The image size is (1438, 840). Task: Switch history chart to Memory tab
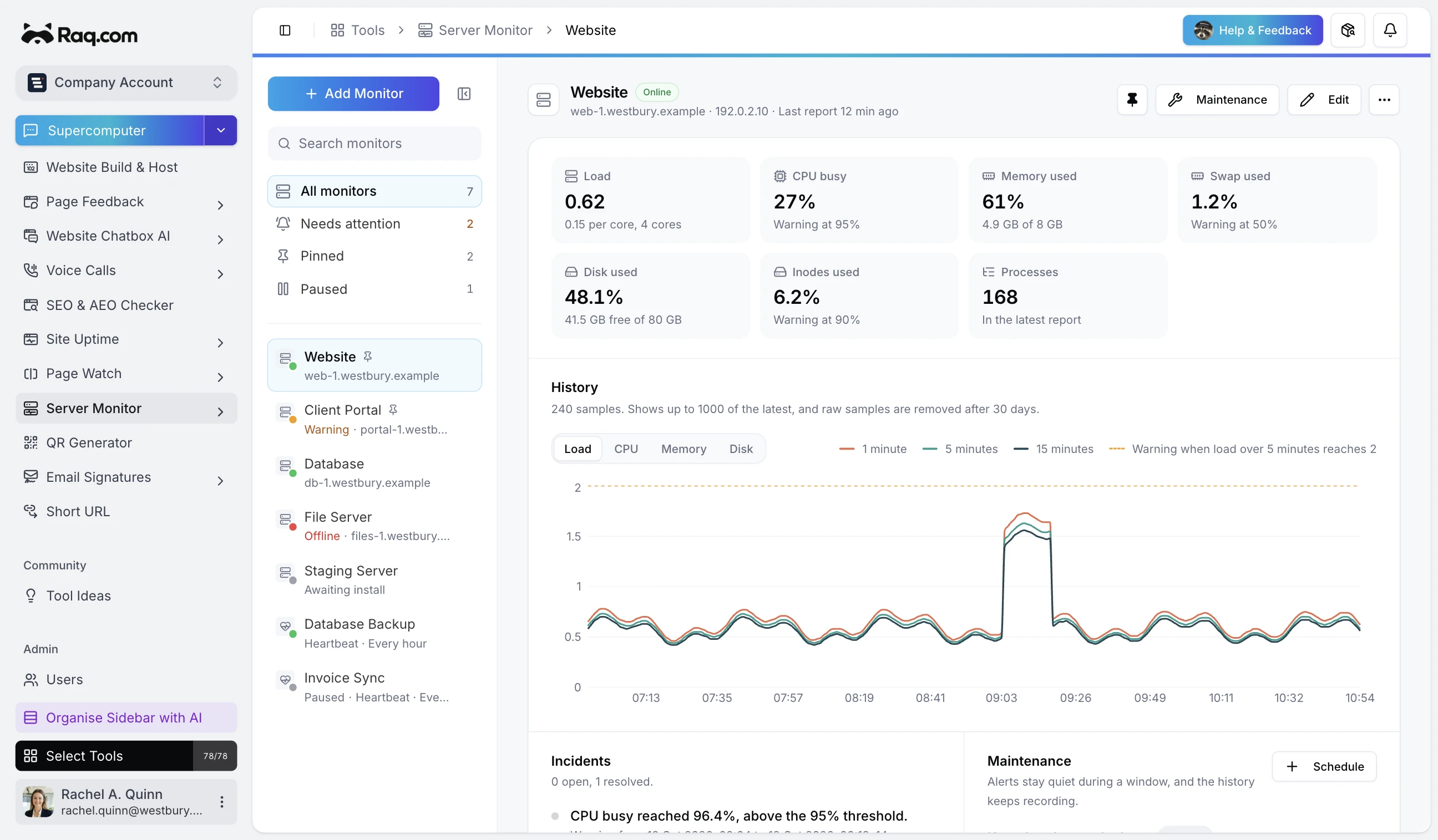tap(683, 449)
